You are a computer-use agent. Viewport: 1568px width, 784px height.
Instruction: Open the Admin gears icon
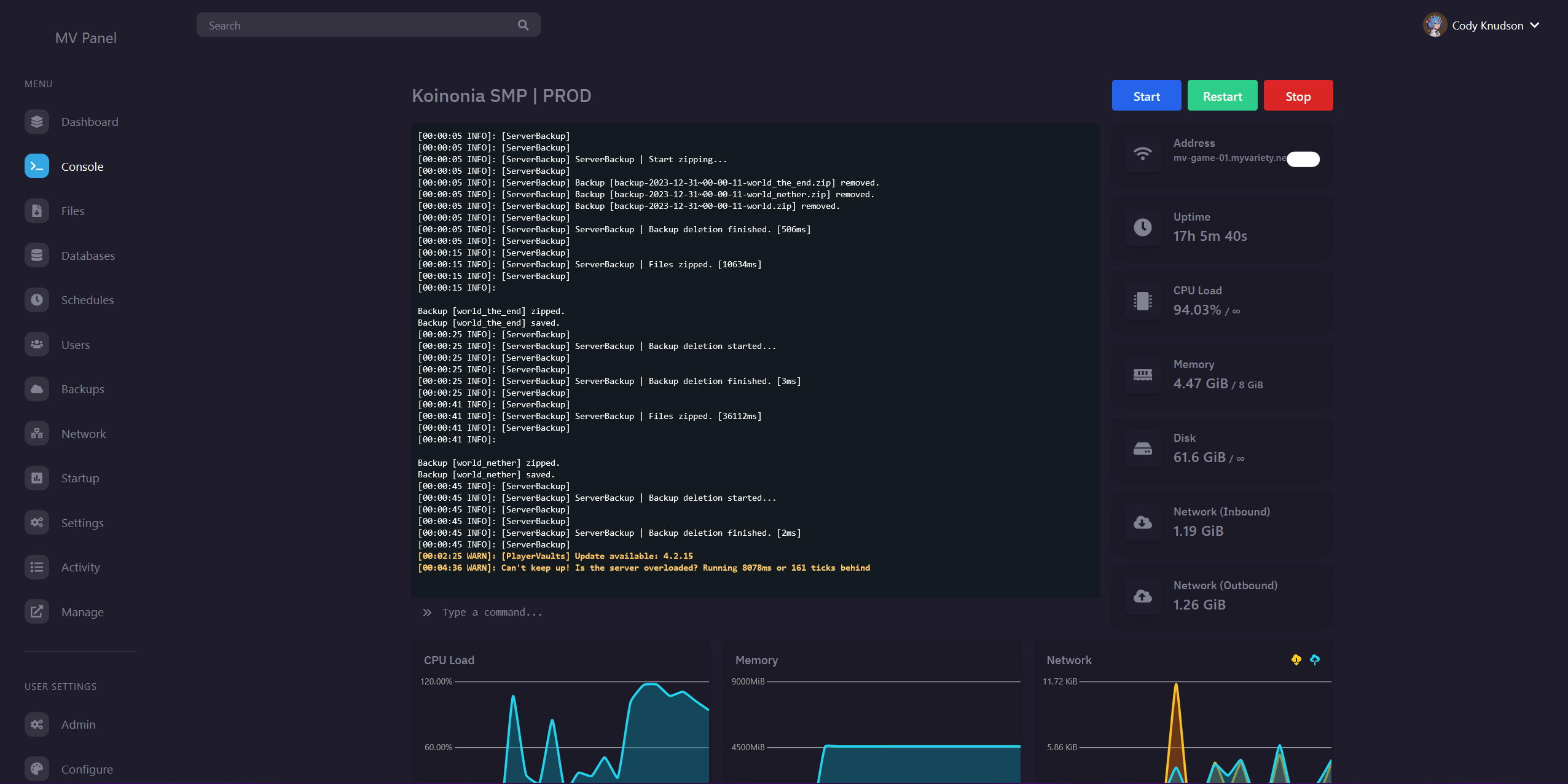click(x=37, y=724)
